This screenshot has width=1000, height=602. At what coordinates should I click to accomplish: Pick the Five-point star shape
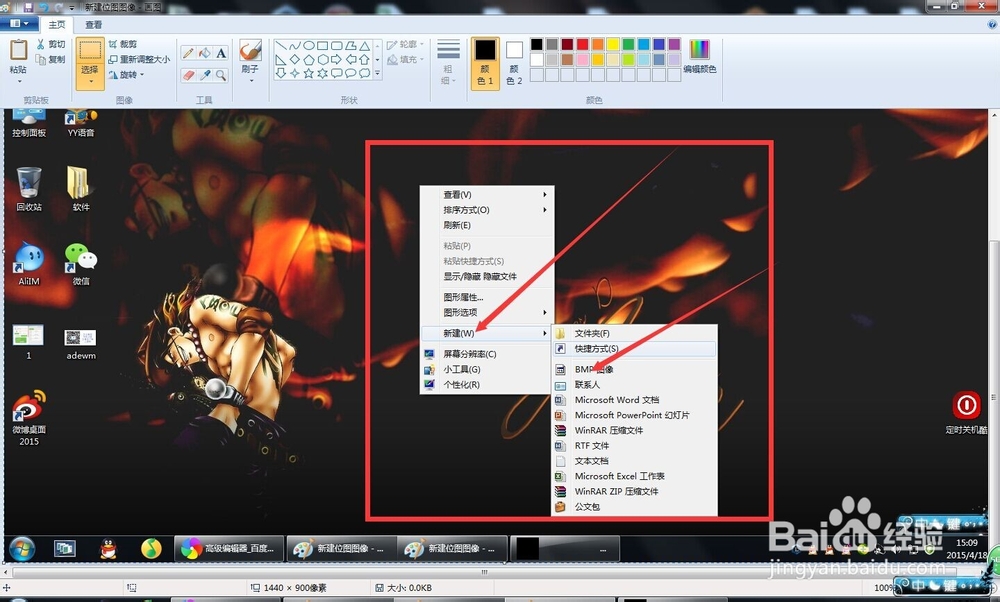coord(309,73)
